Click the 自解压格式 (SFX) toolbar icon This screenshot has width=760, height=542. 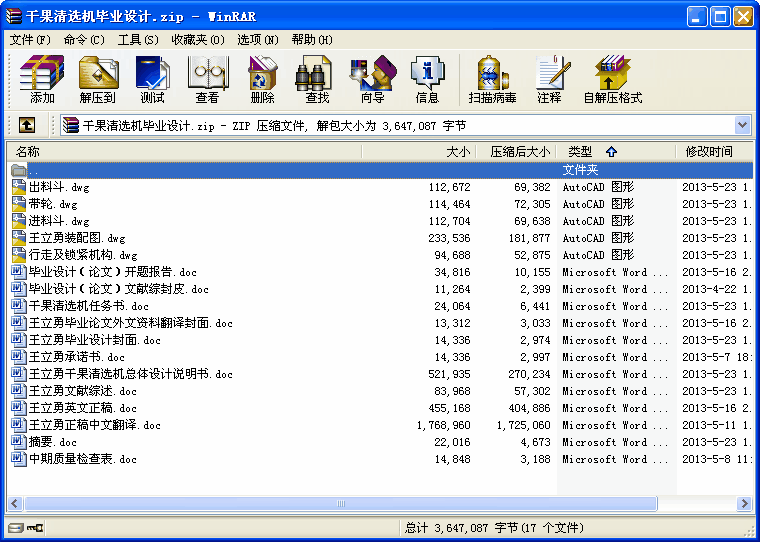tap(612, 80)
